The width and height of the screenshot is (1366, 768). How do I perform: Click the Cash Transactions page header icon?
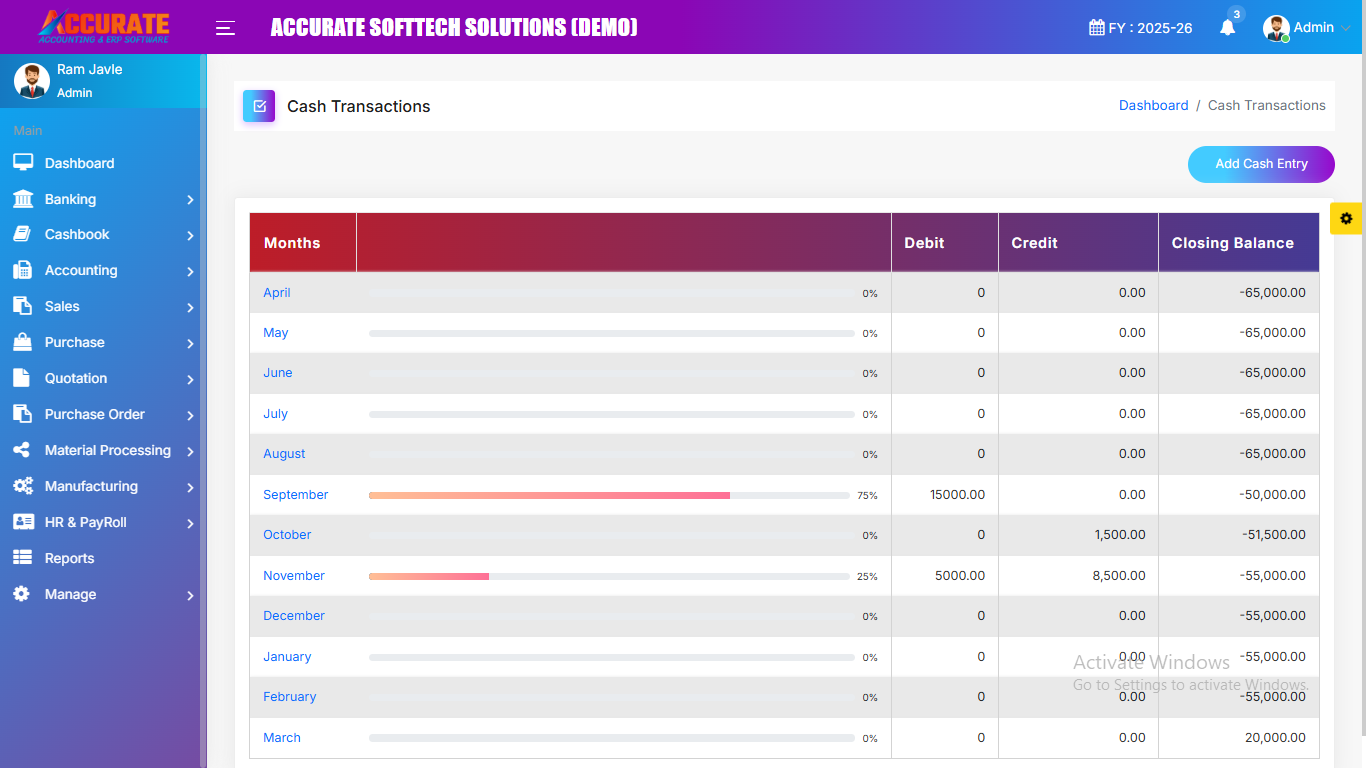[x=259, y=106]
